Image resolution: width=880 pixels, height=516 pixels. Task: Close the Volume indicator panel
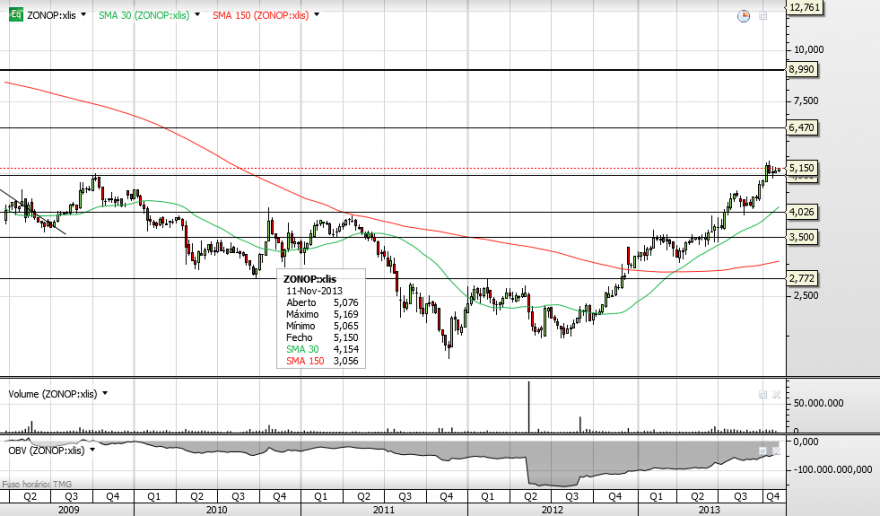point(776,395)
